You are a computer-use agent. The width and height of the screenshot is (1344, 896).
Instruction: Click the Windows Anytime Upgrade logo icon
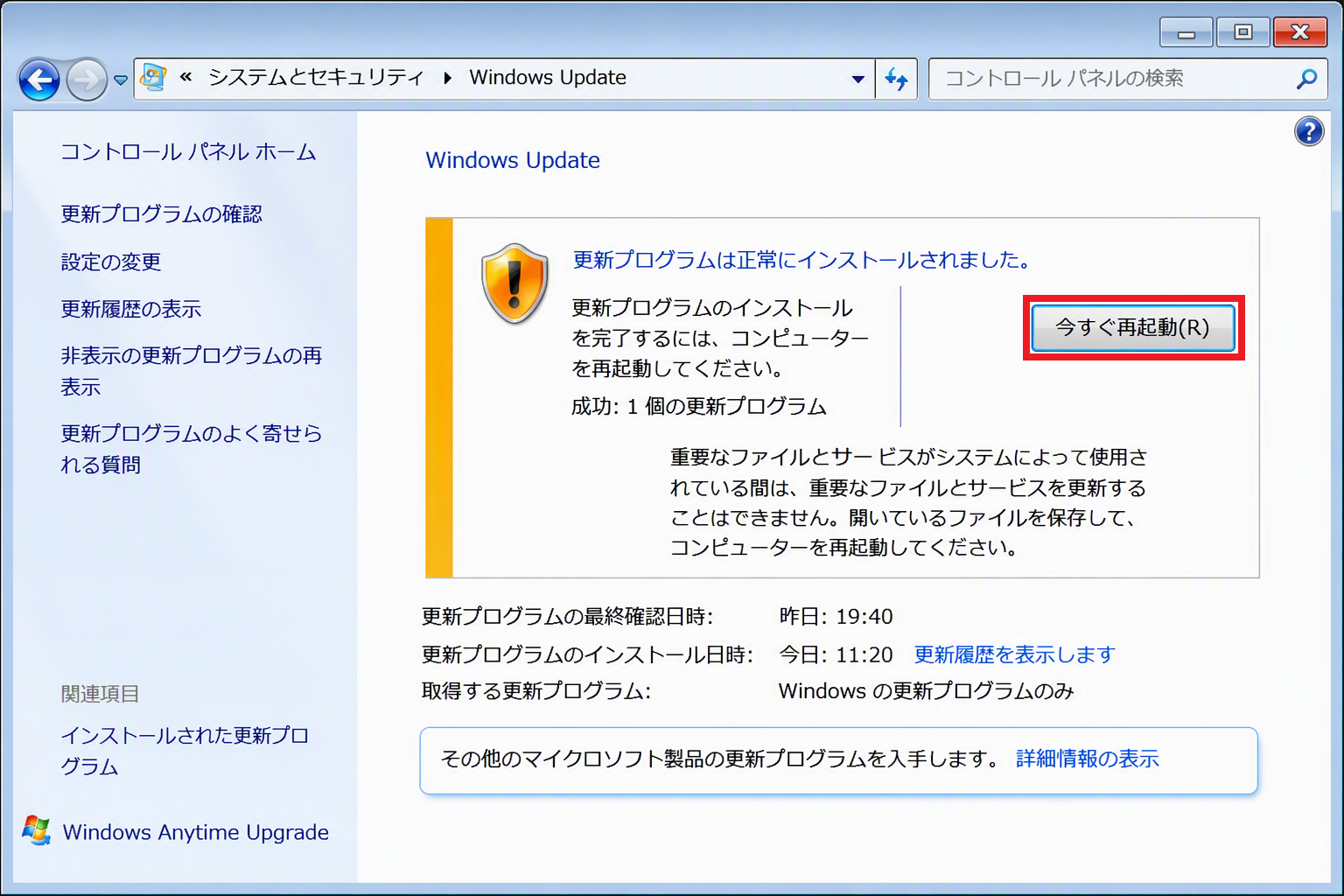click(x=37, y=830)
